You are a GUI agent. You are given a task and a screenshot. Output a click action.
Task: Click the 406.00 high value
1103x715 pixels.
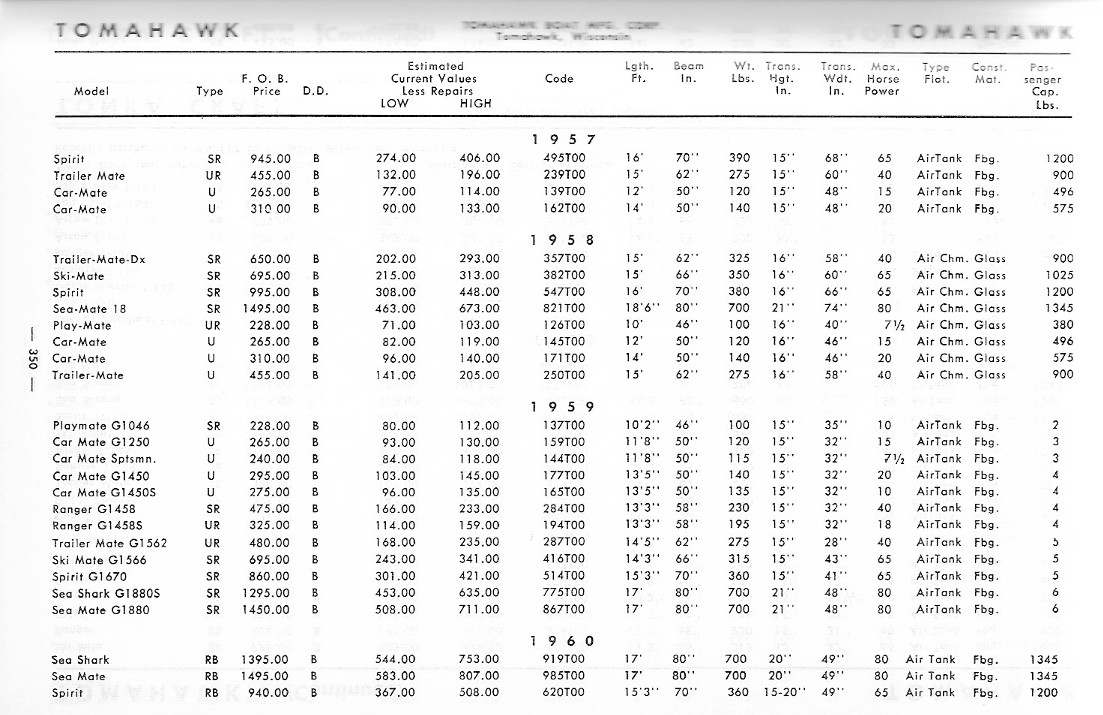tap(480, 158)
